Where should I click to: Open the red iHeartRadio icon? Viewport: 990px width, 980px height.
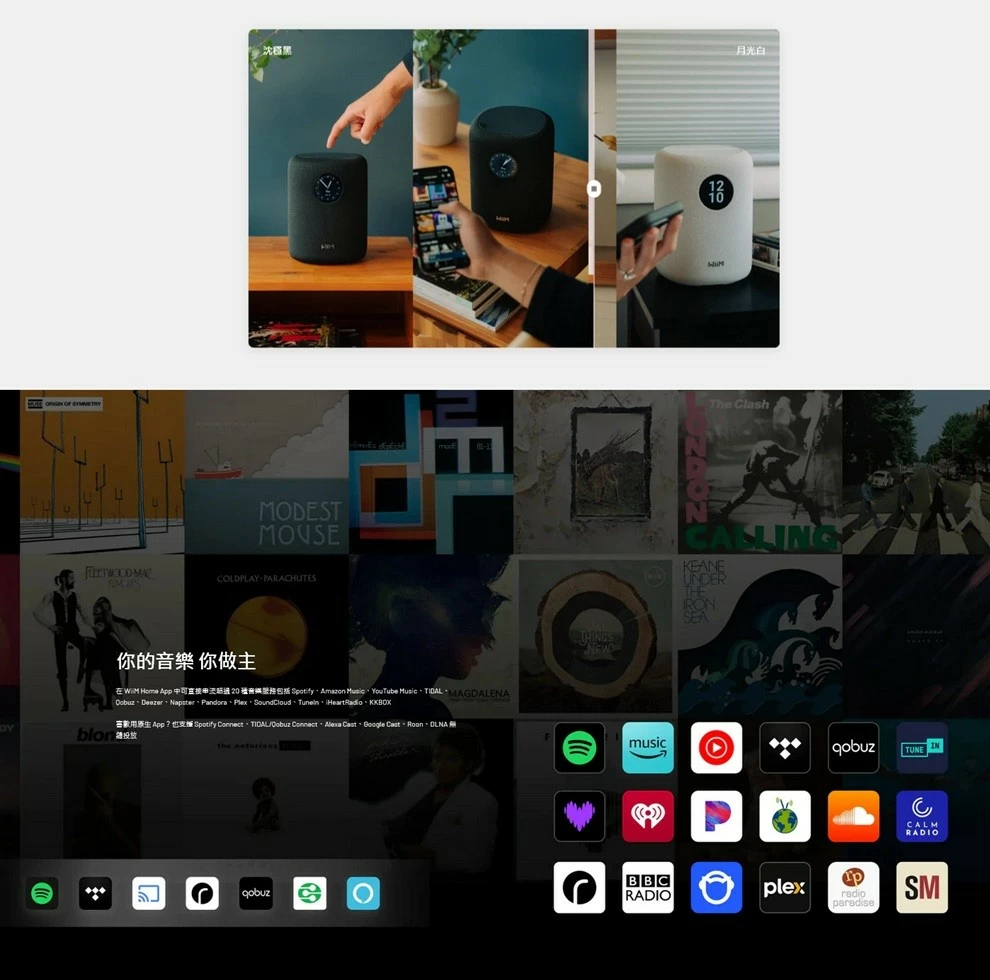pos(648,816)
